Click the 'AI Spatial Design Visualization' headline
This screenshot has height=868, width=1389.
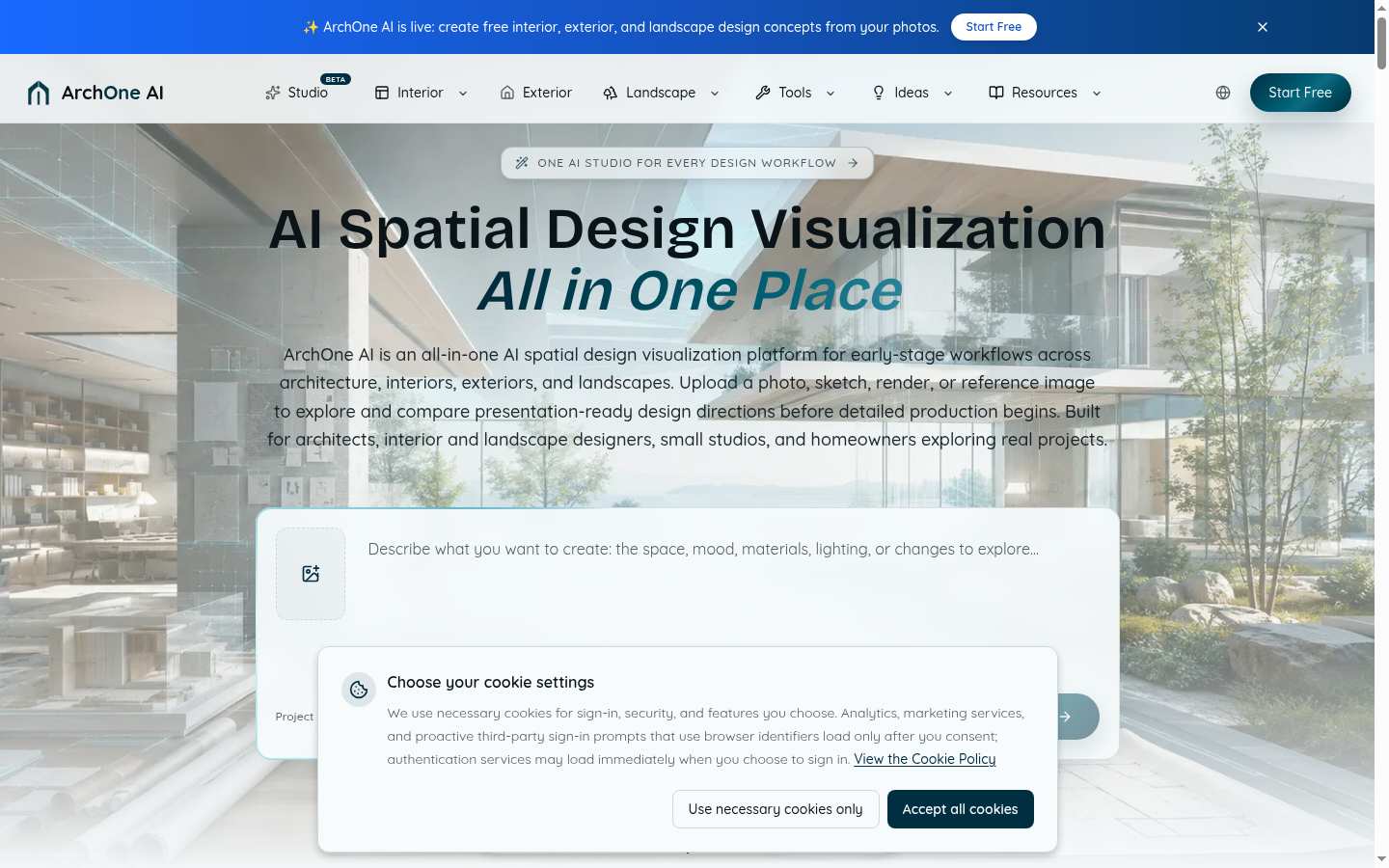(x=688, y=230)
